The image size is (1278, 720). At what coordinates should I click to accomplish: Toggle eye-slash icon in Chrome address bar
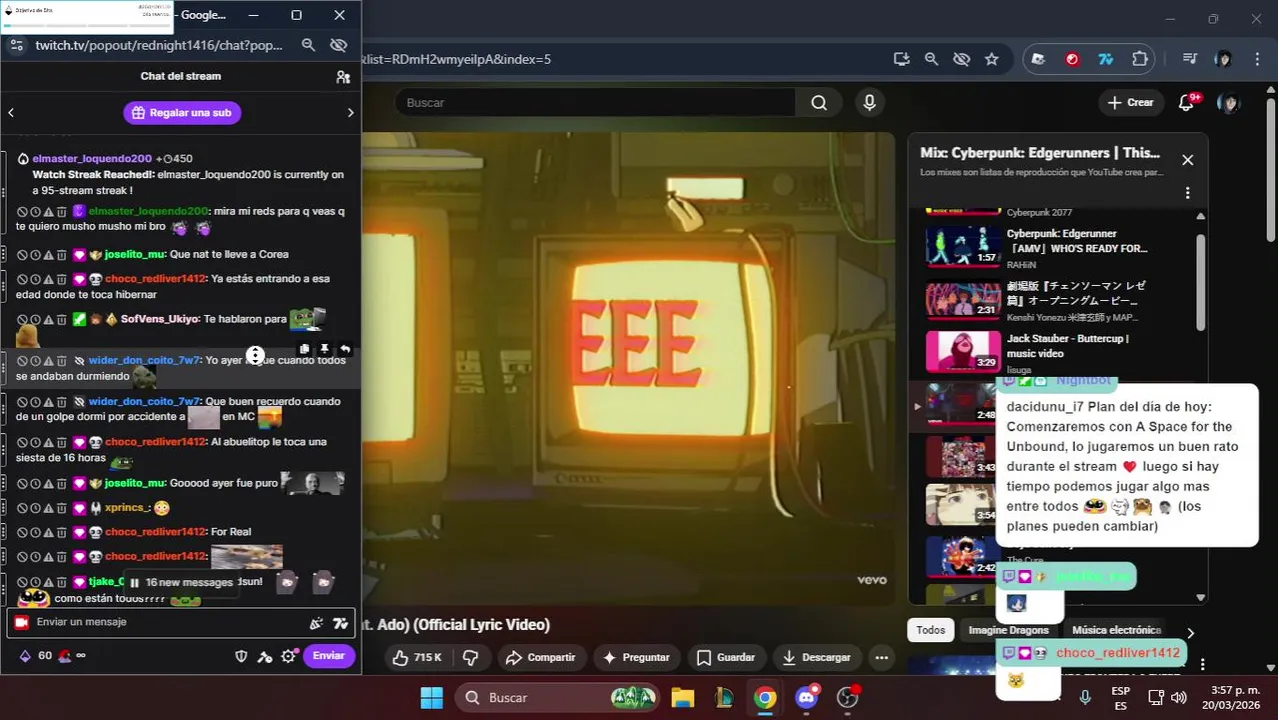[x=961, y=59]
